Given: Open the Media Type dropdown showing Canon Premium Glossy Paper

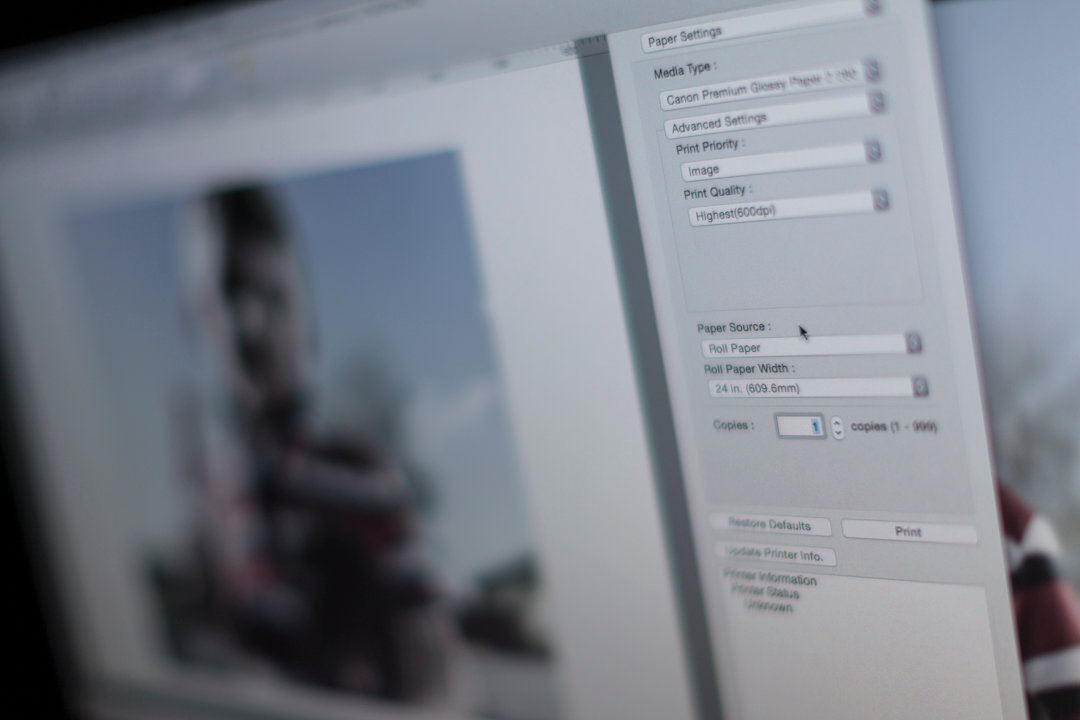Looking at the screenshot, I should 769,87.
